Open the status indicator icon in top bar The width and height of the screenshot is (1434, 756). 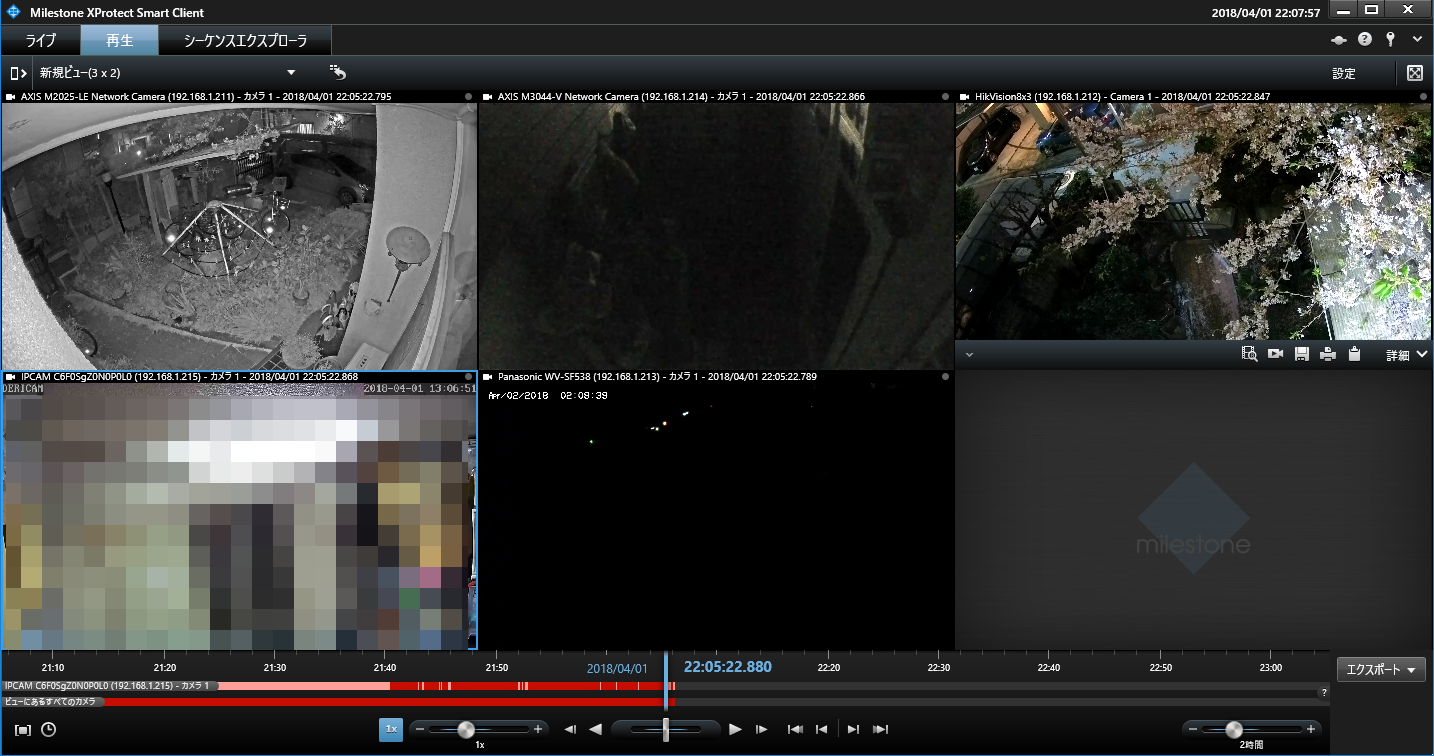coord(1339,40)
